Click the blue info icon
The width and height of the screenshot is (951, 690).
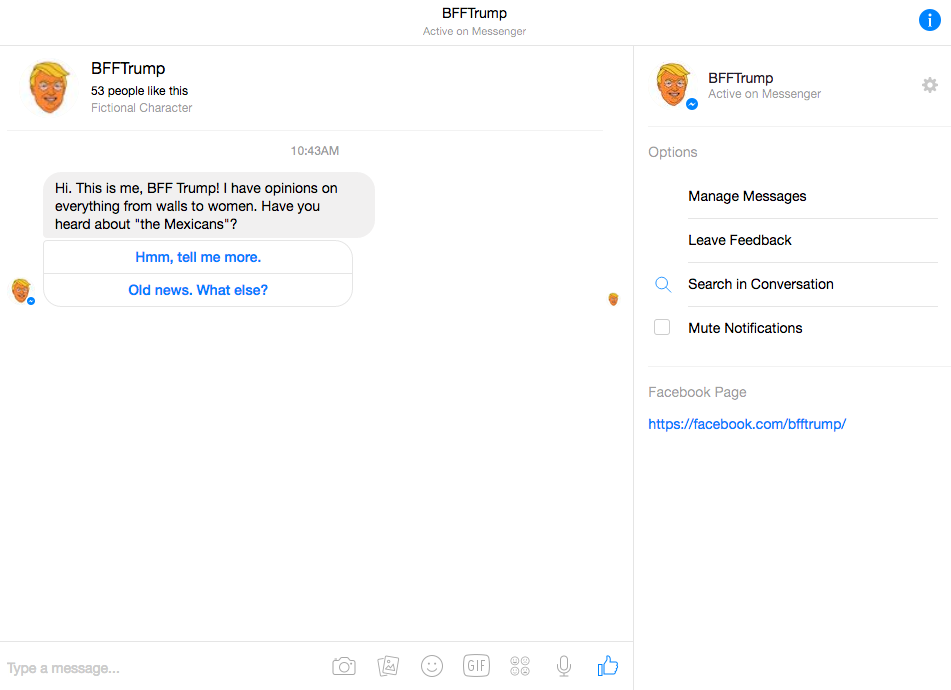click(929, 20)
